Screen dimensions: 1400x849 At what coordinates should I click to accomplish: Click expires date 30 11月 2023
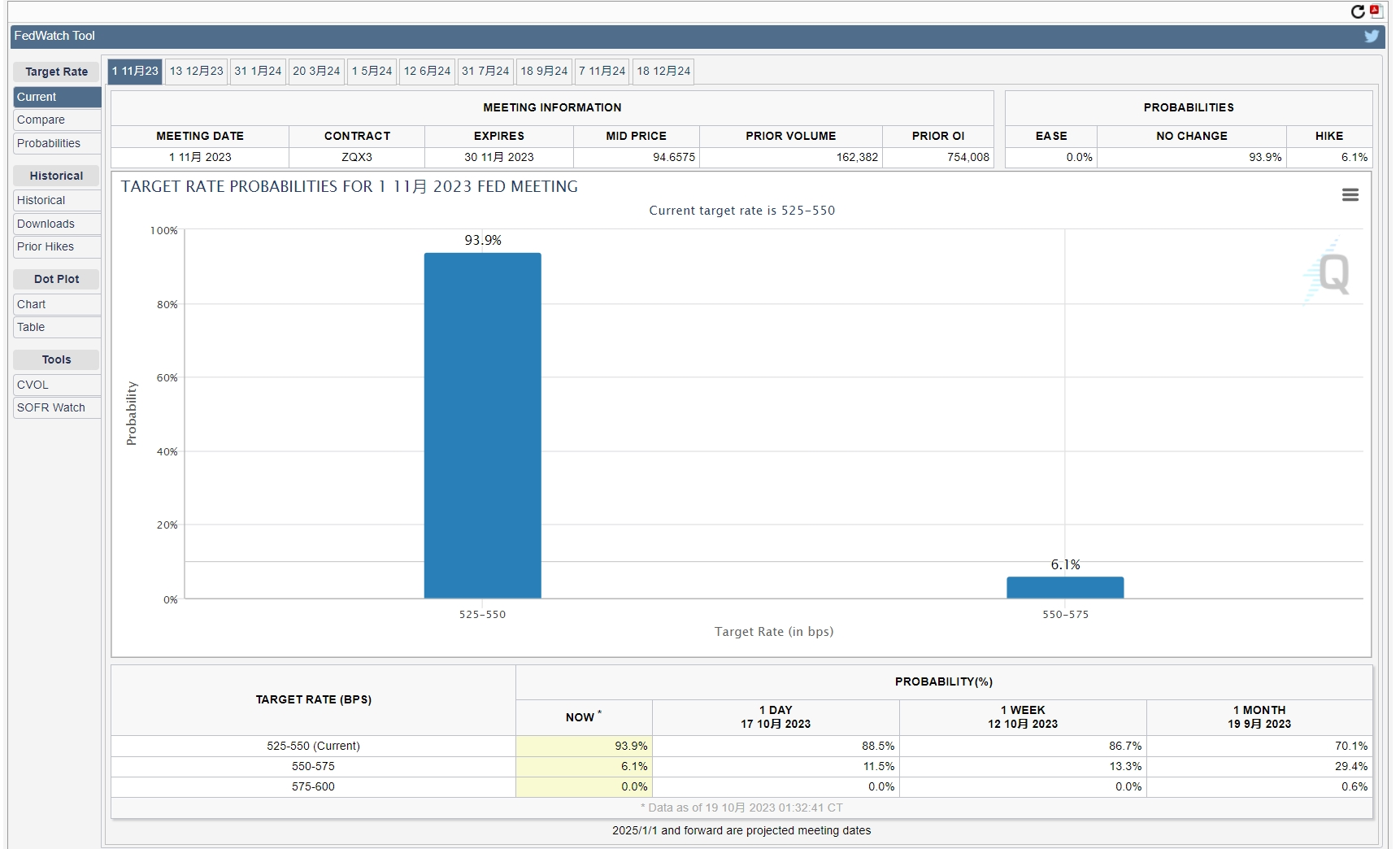499,157
